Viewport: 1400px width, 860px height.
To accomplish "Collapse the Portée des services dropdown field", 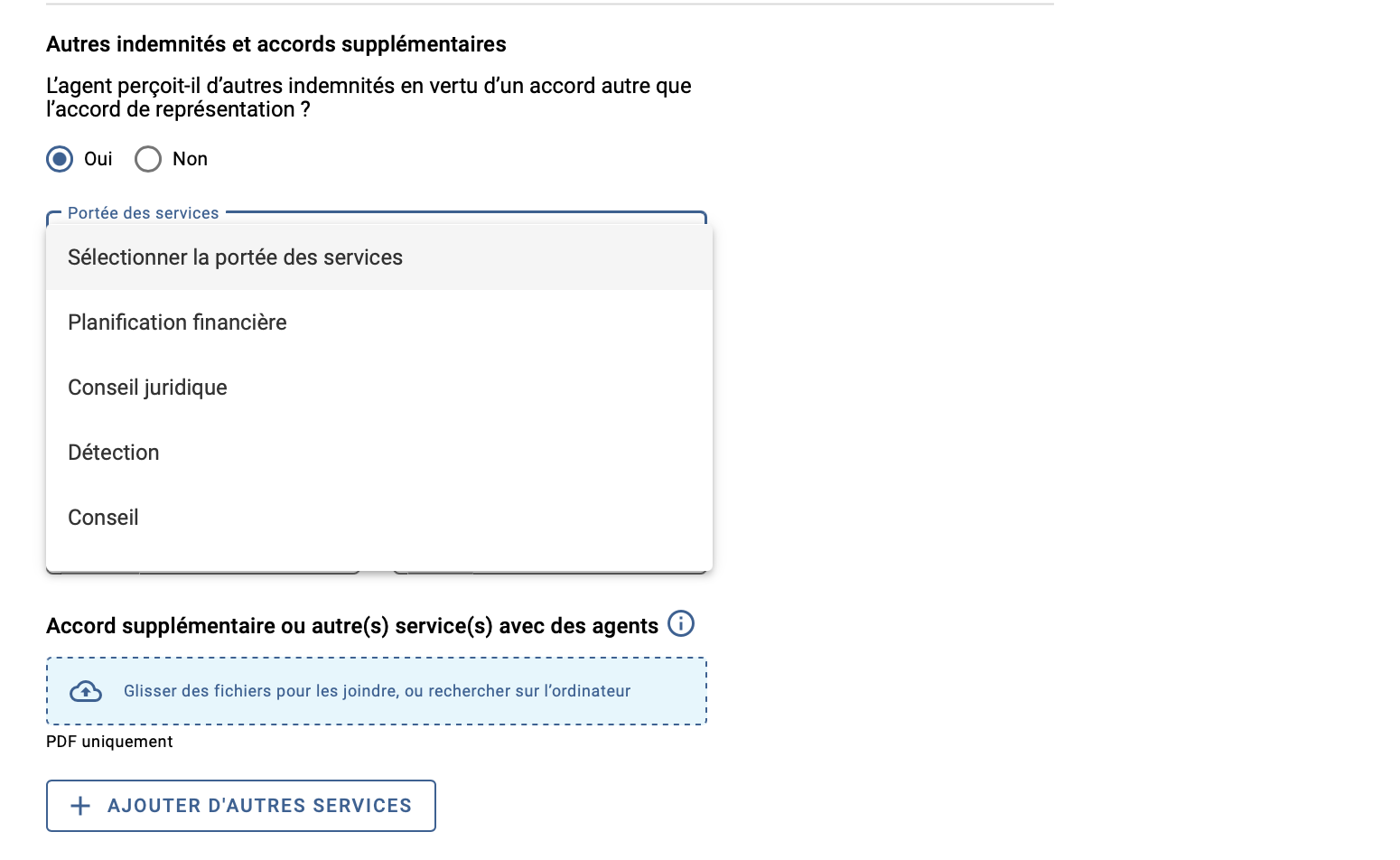I will (x=377, y=217).
